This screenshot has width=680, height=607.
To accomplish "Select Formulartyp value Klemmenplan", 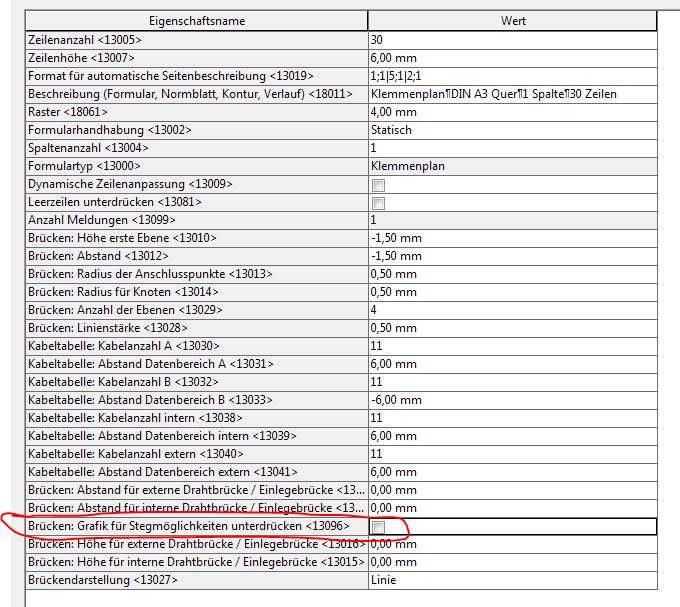I will point(513,166).
